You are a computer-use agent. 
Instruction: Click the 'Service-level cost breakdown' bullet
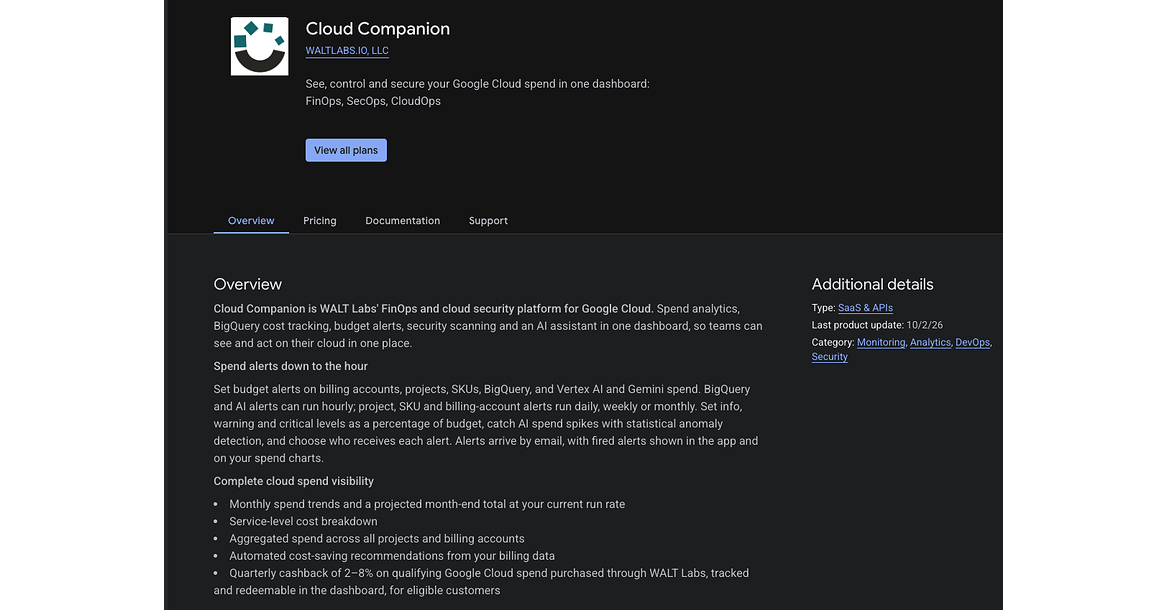pyautogui.click(x=303, y=522)
